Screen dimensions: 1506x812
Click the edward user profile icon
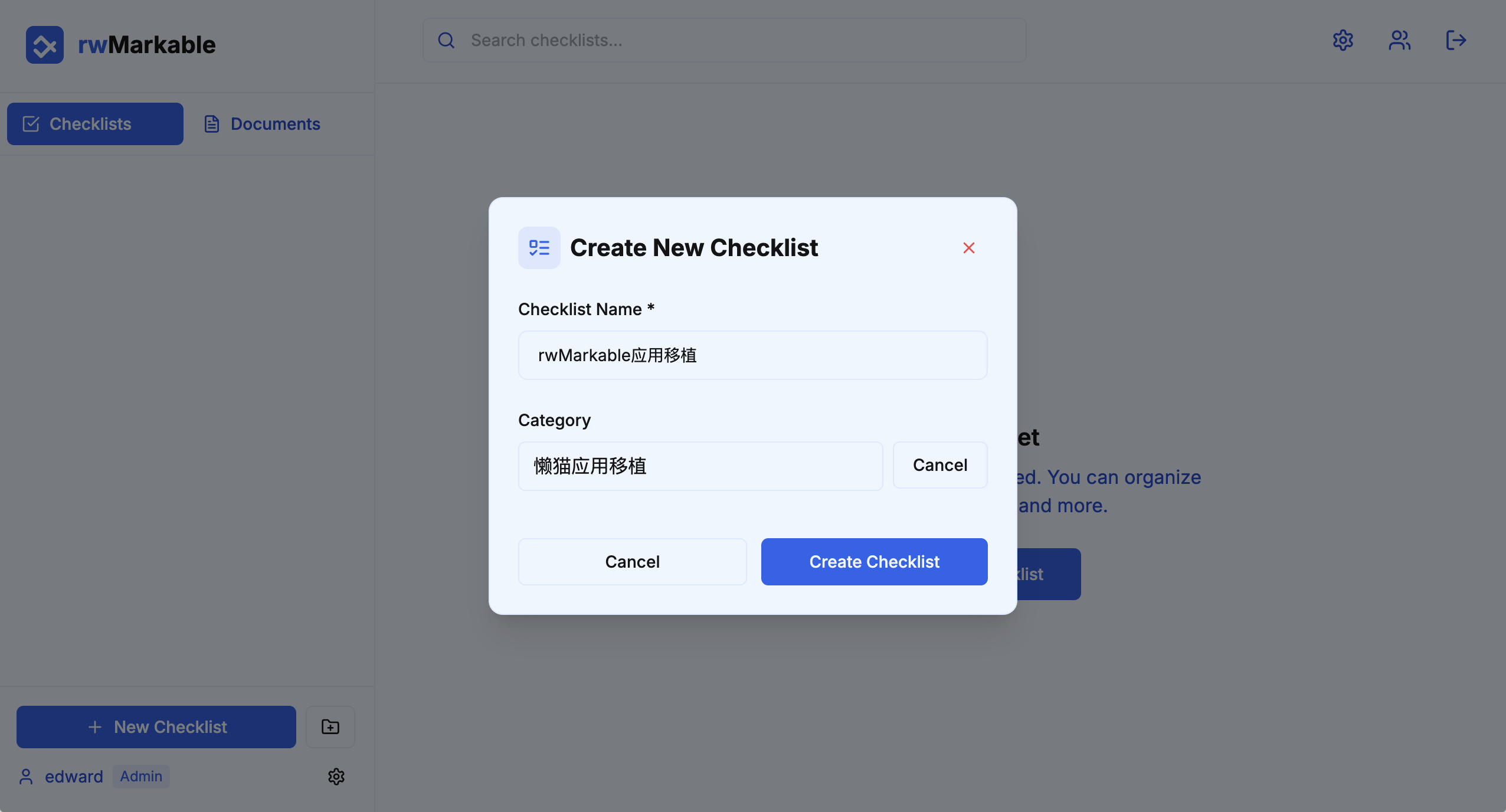pyautogui.click(x=26, y=776)
